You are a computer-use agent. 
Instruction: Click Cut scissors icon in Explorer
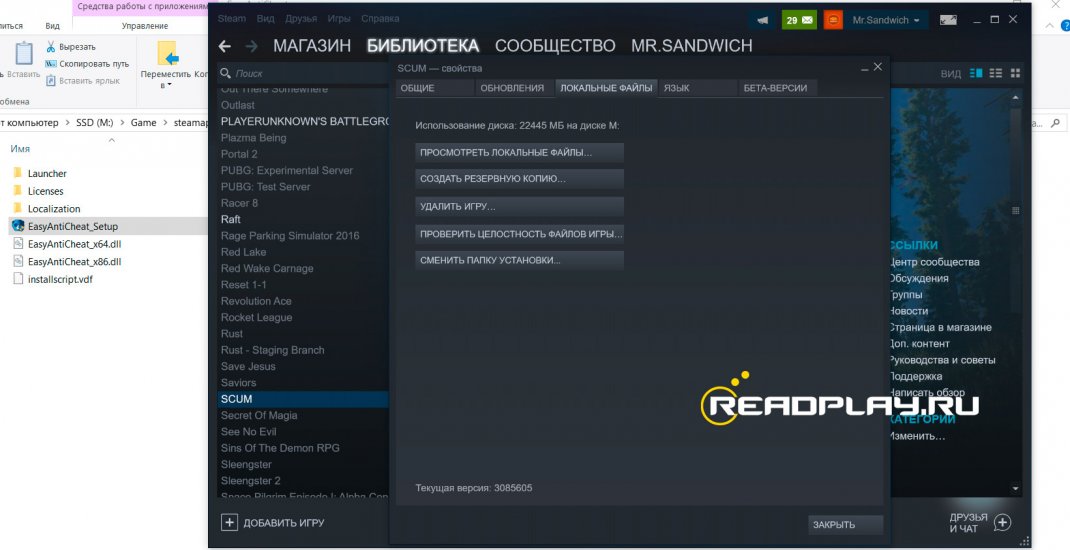50,46
